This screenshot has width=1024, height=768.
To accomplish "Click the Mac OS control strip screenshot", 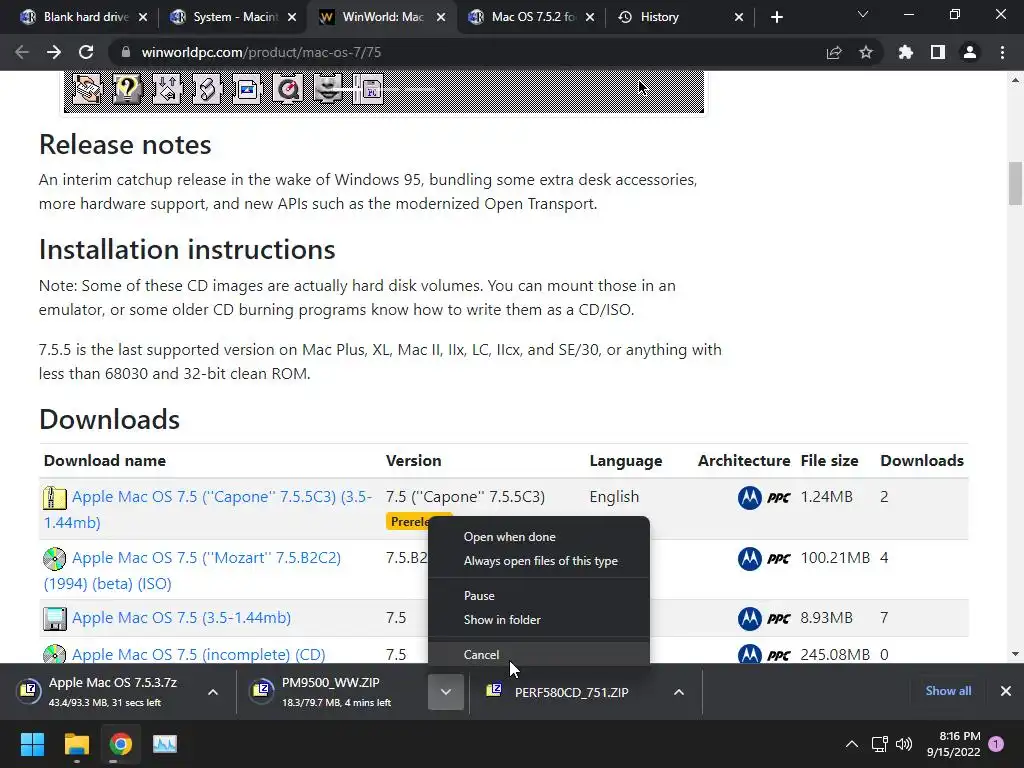I will pyautogui.click(x=384, y=91).
